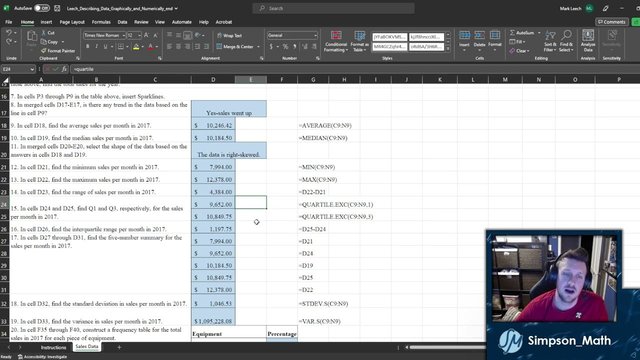Select middle align icon
The image size is (640, 360).
[178, 36]
